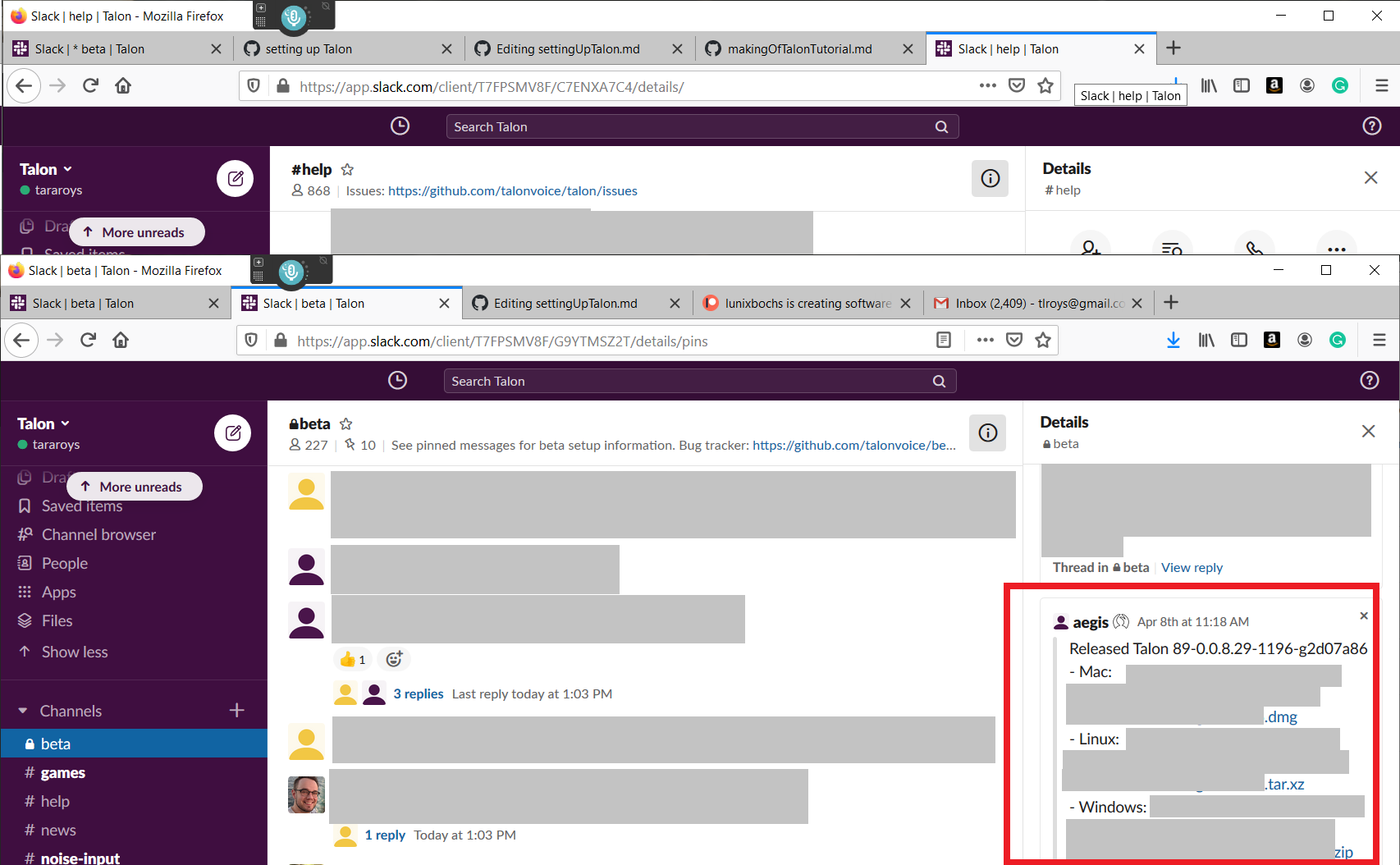The image size is (1400, 865).
Task: Open Library icon in back Firefox toolbar
Action: point(1209,85)
